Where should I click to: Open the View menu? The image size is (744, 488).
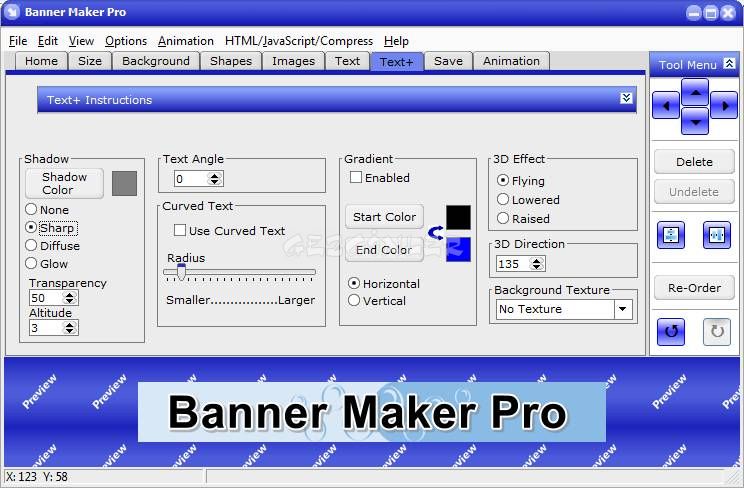point(81,41)
